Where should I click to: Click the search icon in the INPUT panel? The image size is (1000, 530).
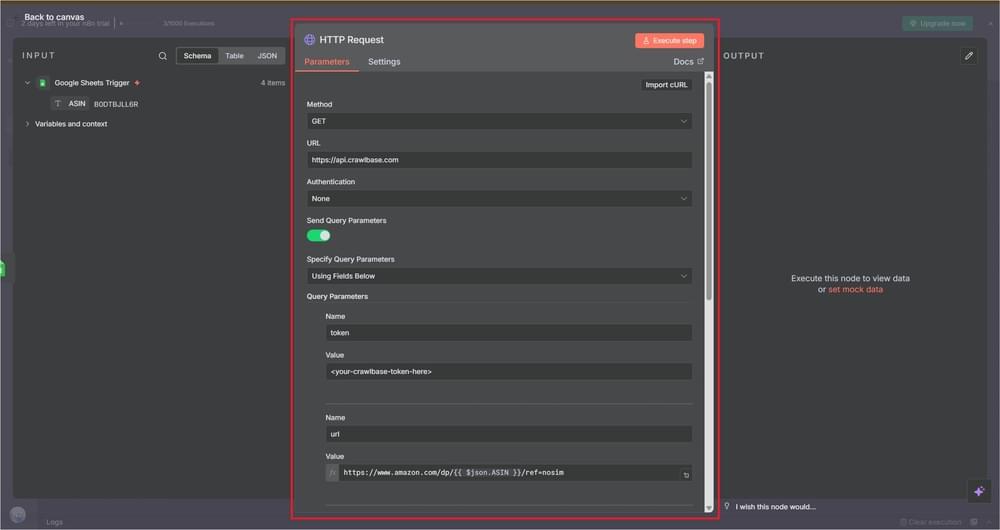[x=163, y=56]
